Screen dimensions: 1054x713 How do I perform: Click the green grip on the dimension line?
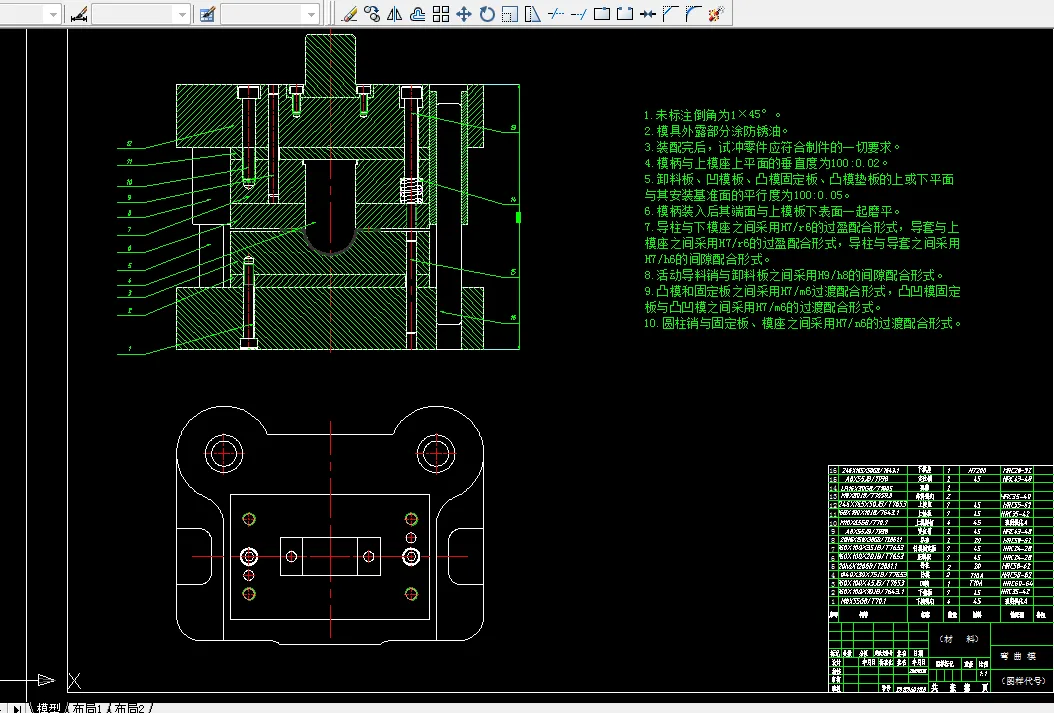[x=518, y=216]
